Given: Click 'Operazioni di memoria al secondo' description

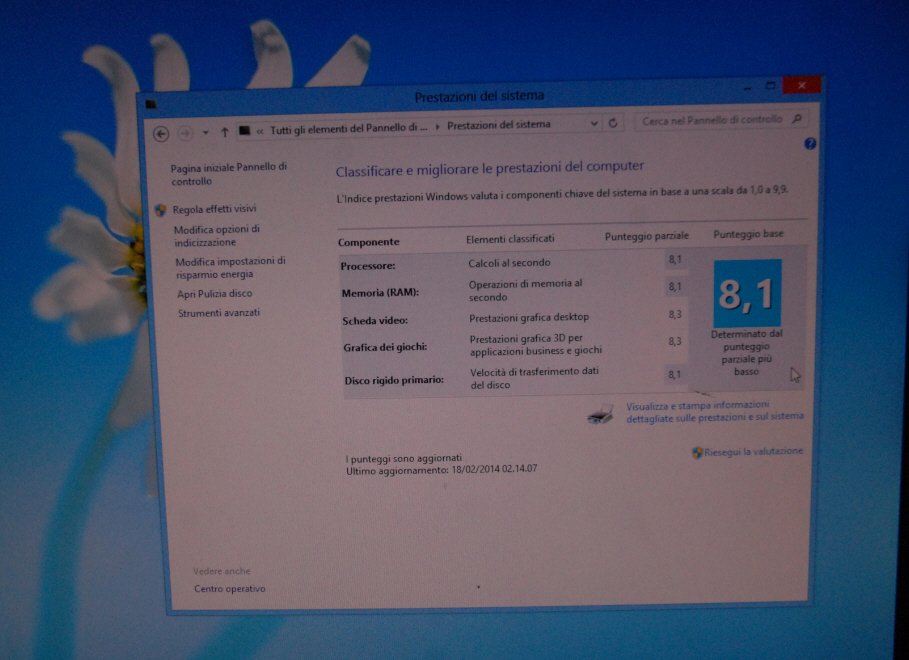Looking at the screenshot, I should (525, 290).
